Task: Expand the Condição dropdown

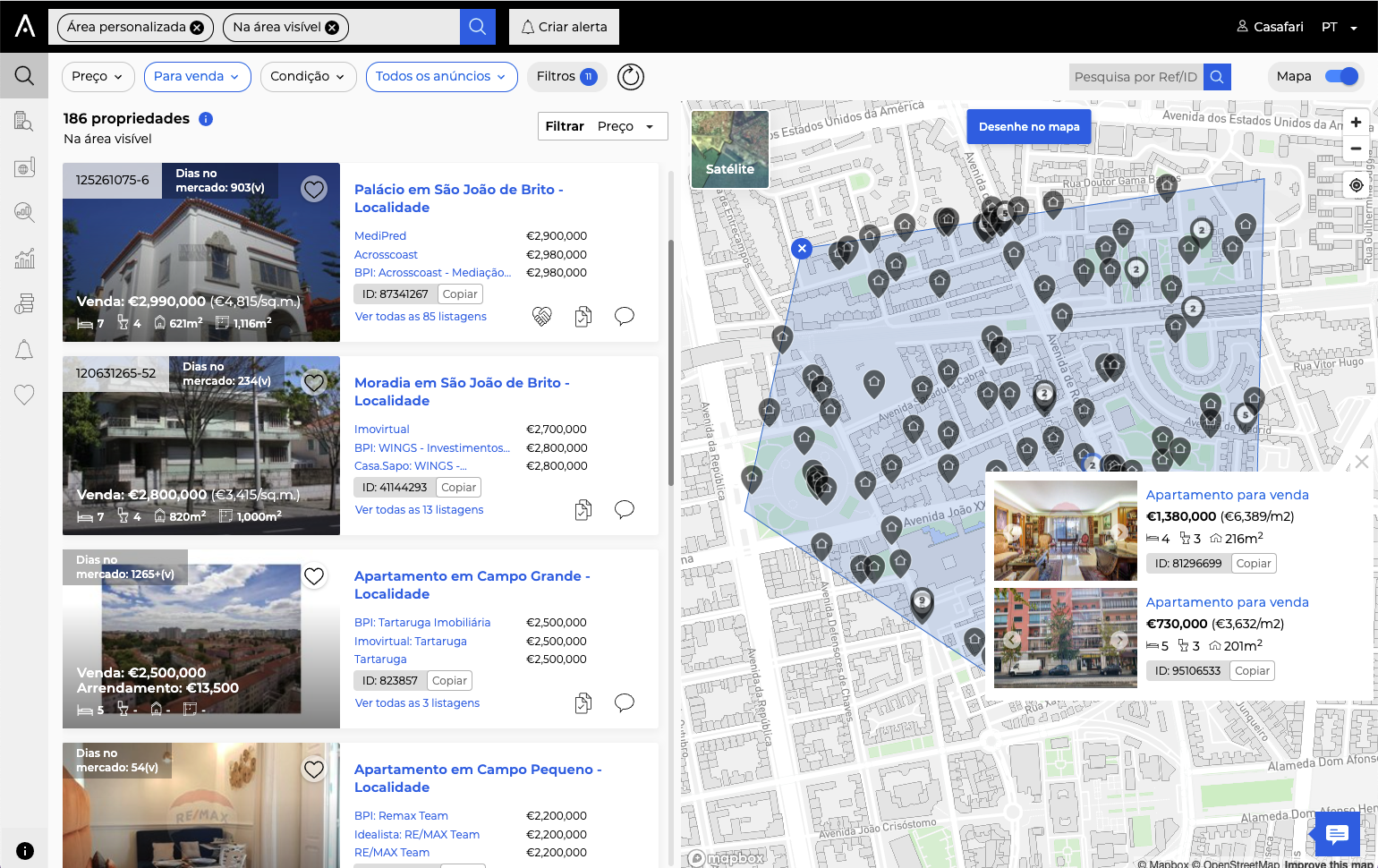Action: point(308,77)
